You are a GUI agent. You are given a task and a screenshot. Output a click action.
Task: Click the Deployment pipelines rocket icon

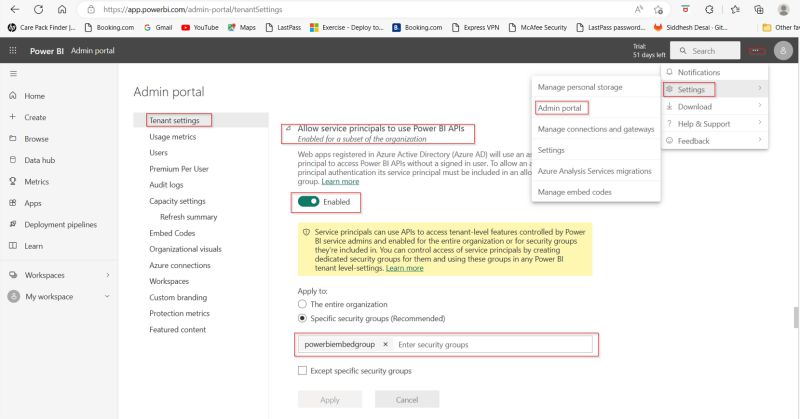tap(13, 224)
